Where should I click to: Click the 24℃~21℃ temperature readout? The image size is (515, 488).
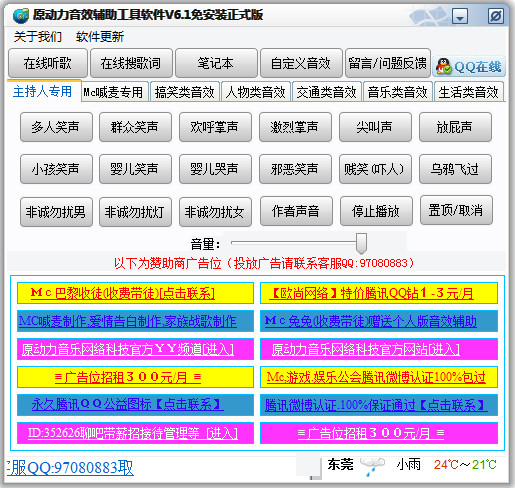[x=465, y=464]
